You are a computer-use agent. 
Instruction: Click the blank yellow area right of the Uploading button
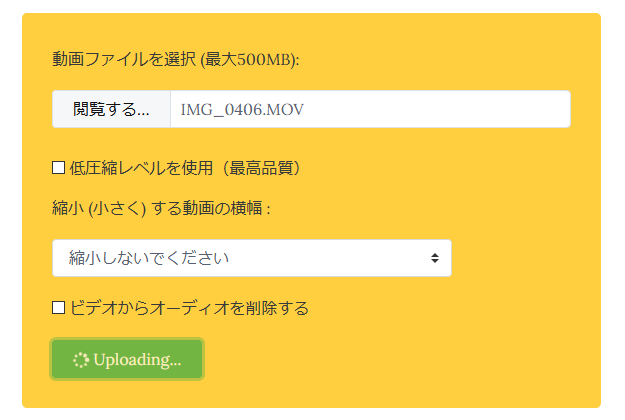pyautogui.click(x=400, y=360)
